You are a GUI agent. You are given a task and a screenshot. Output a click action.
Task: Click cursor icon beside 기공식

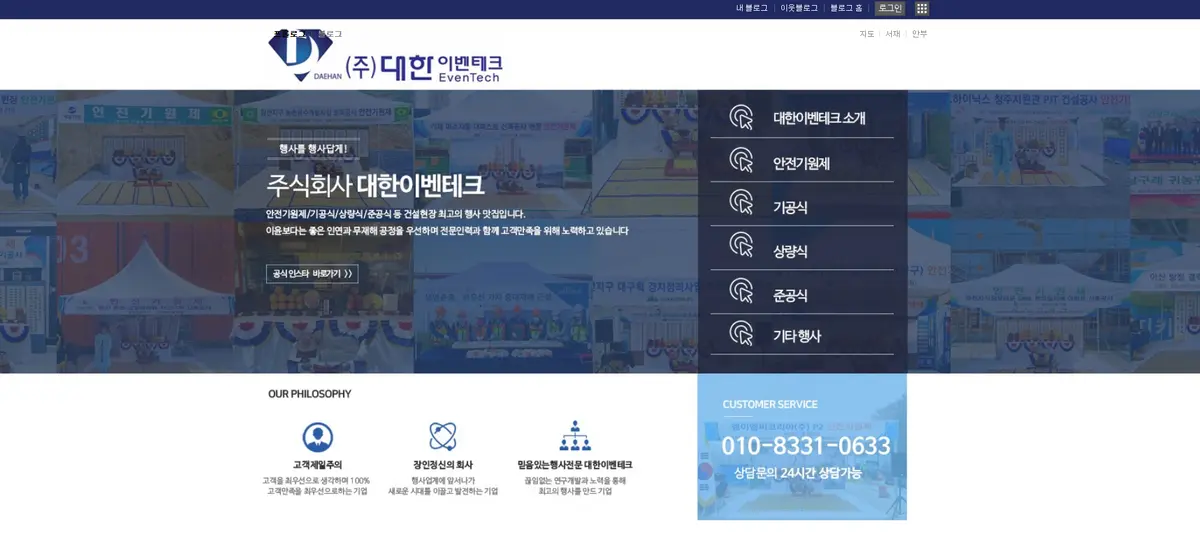(741, 202)
